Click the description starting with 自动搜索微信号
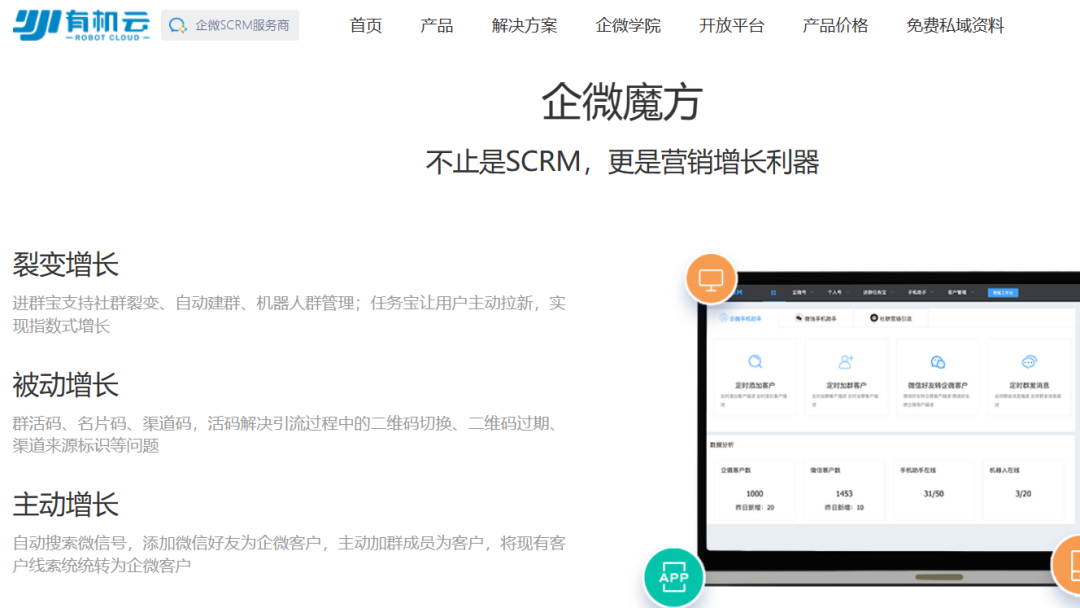This screenshot has width=1080, height=608. 289,554
